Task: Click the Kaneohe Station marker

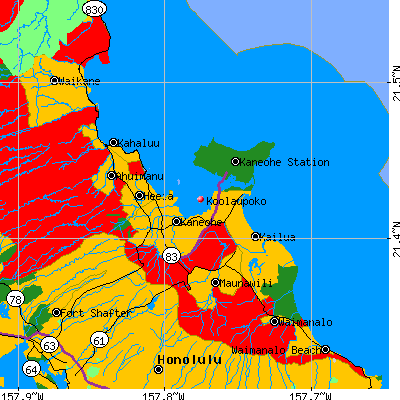Action: (235, 162)
